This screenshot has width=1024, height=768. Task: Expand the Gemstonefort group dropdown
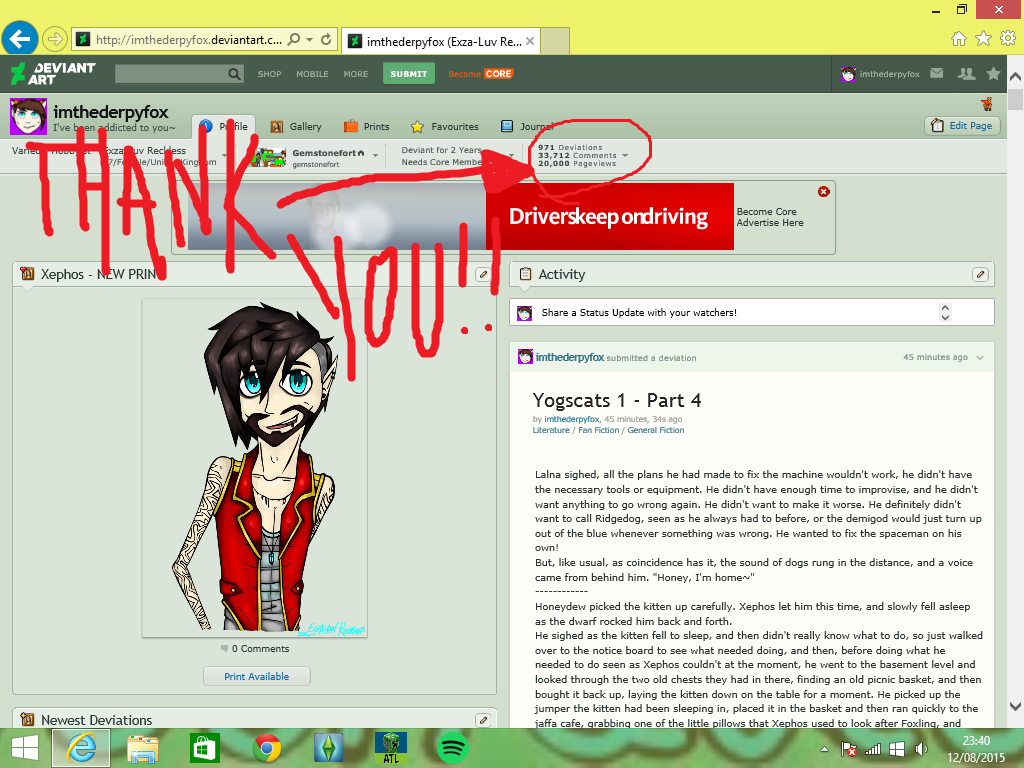tap(376, 155)
